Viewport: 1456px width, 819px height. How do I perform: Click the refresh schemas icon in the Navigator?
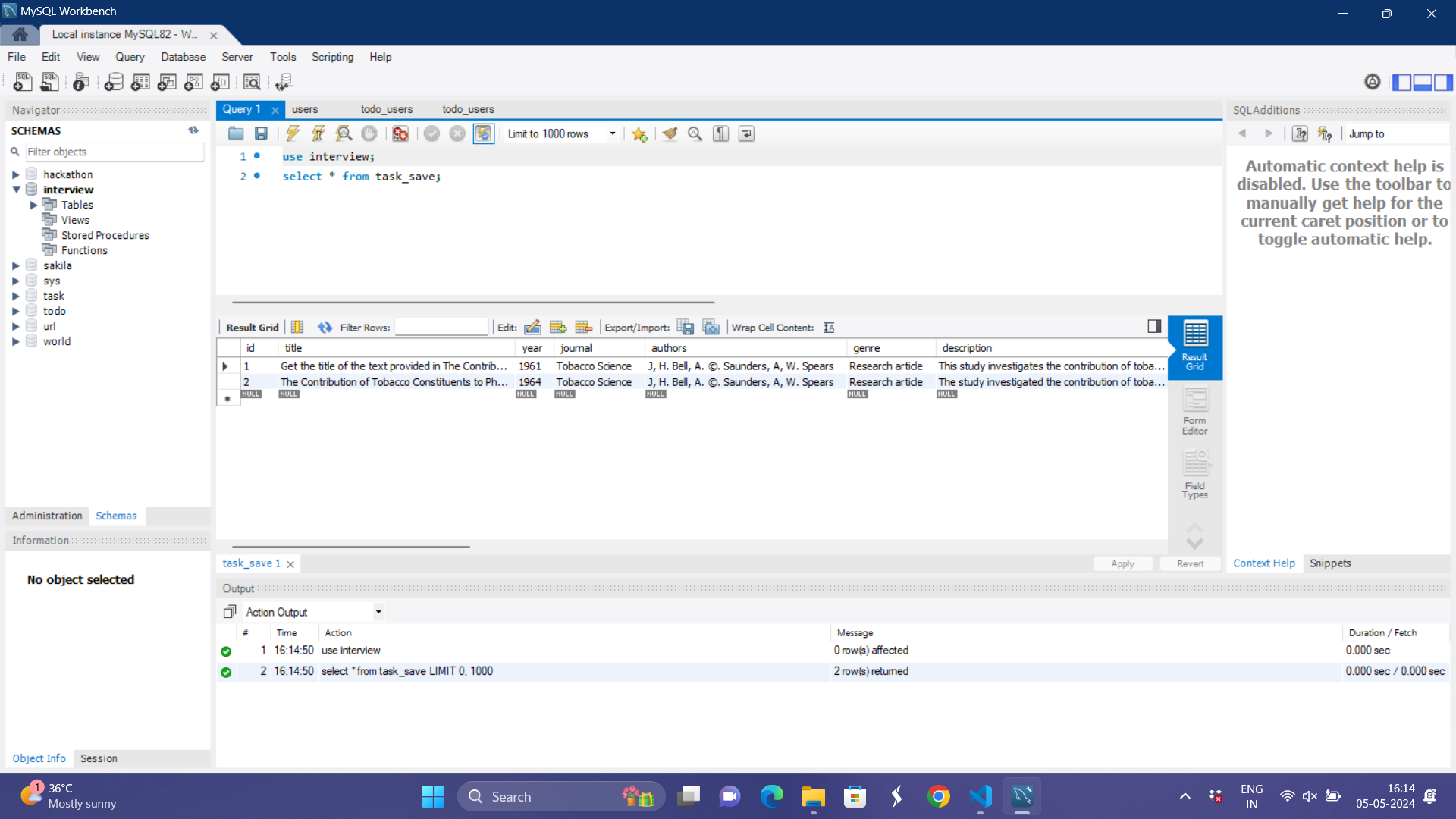[x=193, y=130]
